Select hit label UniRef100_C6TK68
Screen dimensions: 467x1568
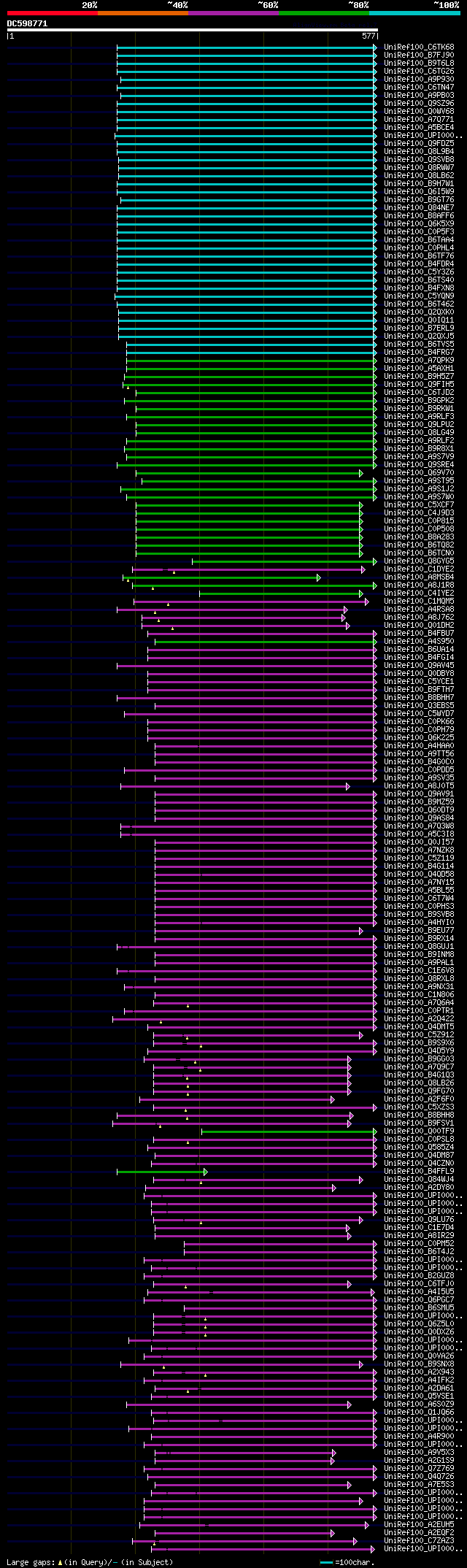(x=419, y=47)
